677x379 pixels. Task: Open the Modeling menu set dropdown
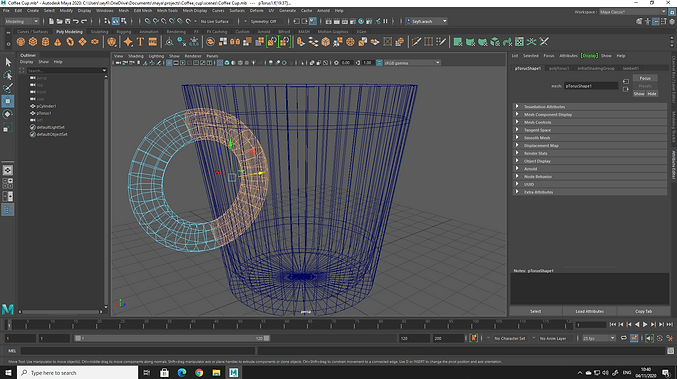(x=22, y=21)
